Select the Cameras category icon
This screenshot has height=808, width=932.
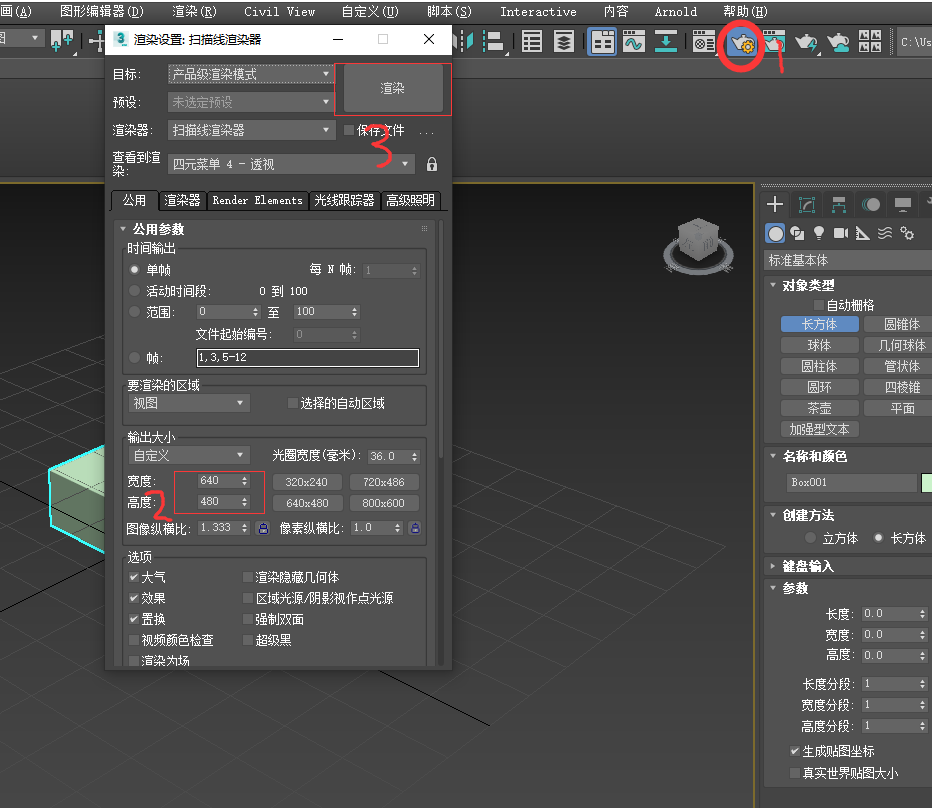click(842, 233)
